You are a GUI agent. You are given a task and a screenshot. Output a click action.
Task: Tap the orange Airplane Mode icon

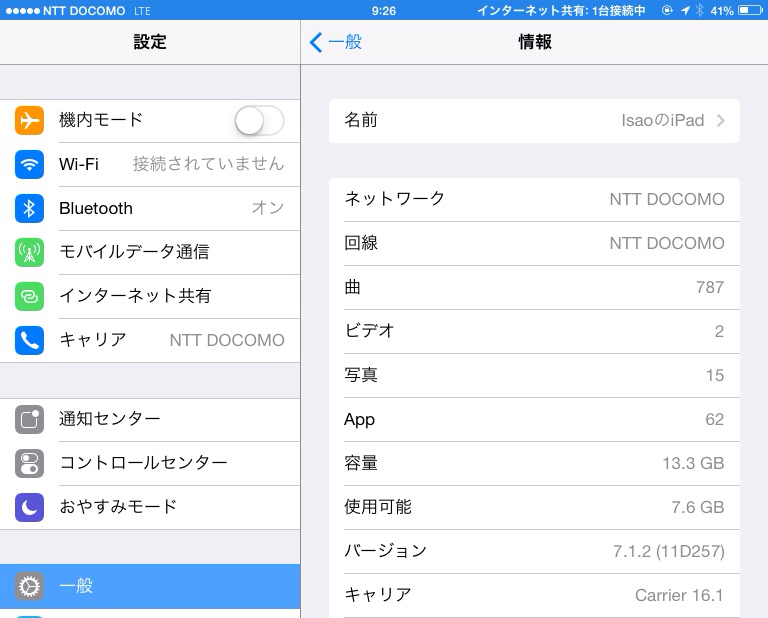pyautogui.click(x=29, y=120)
